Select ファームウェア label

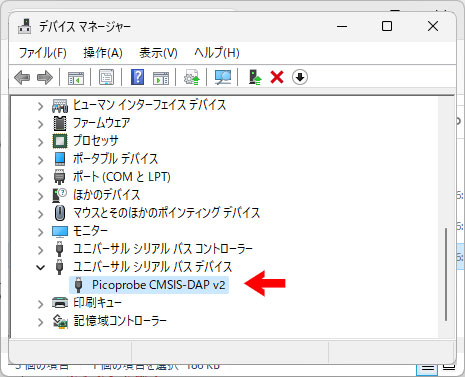101,123
